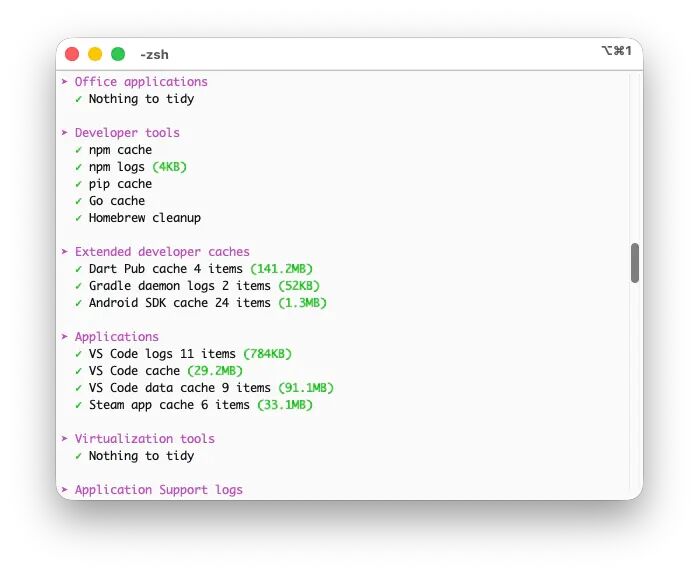Screen dimensions: 699x574
Task: Click the yellow minimize window button
Action: coord(95,54)
